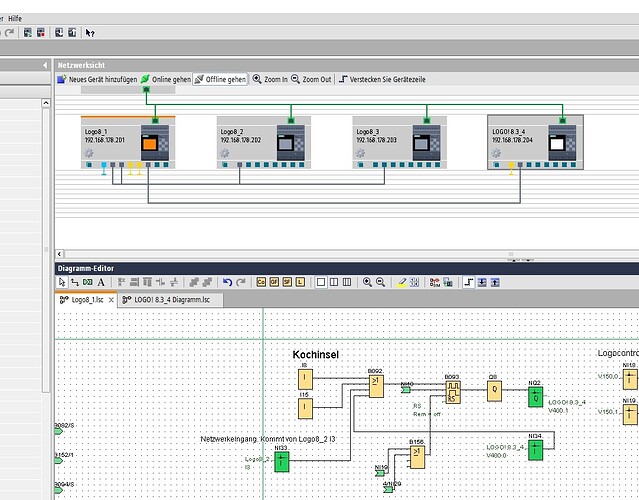Click the redo icon in Diagramm-Editor toolbar

tap(241, 282)
